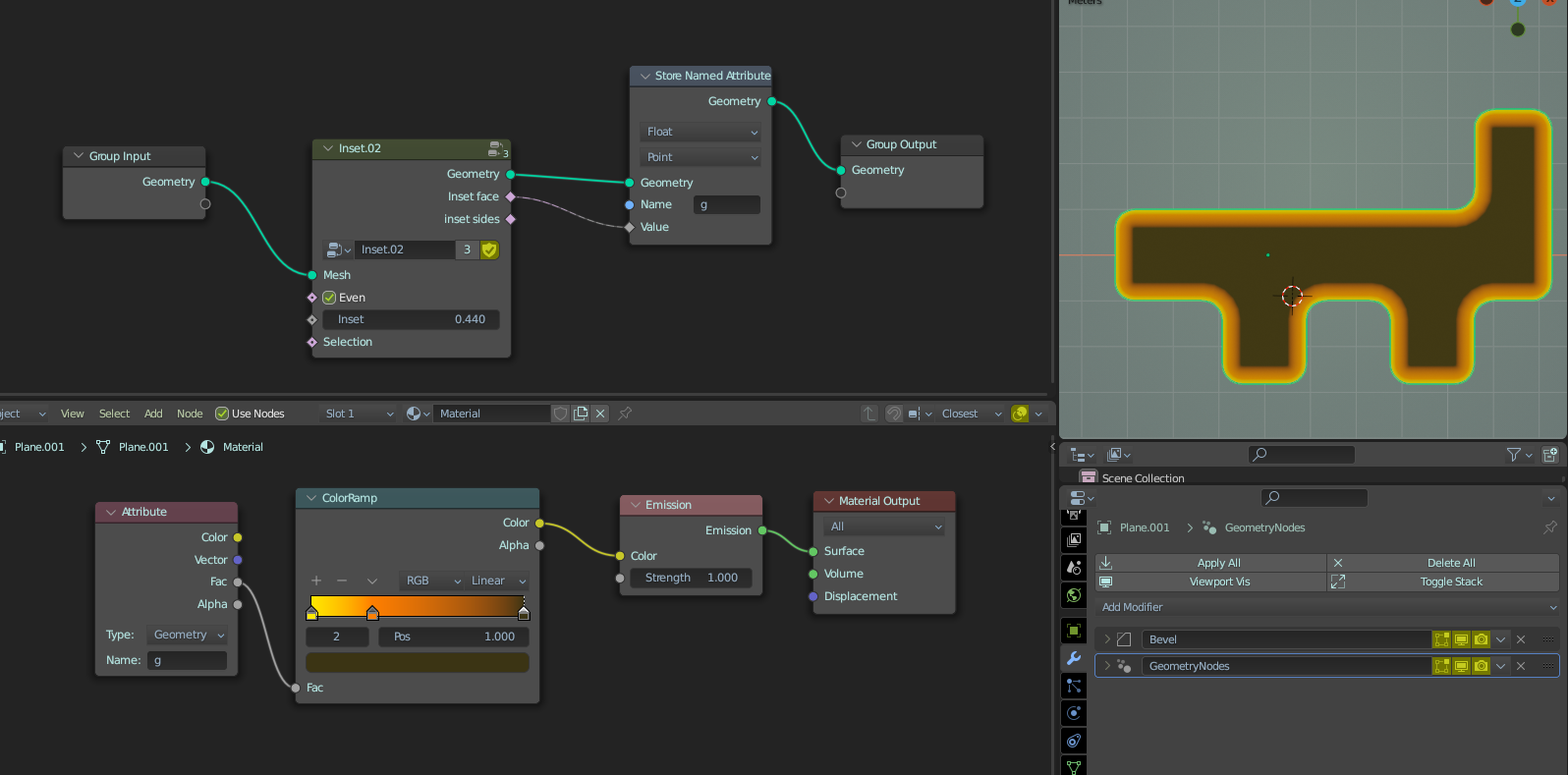1568x775 pixels.
Task: Toggle fake user shield on Inset.02
Action: [489, 249]
